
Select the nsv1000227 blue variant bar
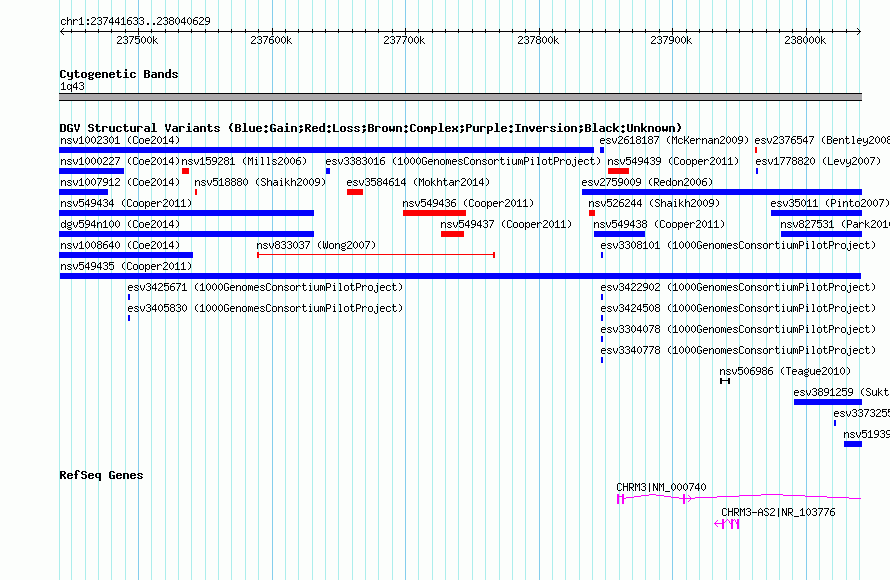[x=91, y=171]
